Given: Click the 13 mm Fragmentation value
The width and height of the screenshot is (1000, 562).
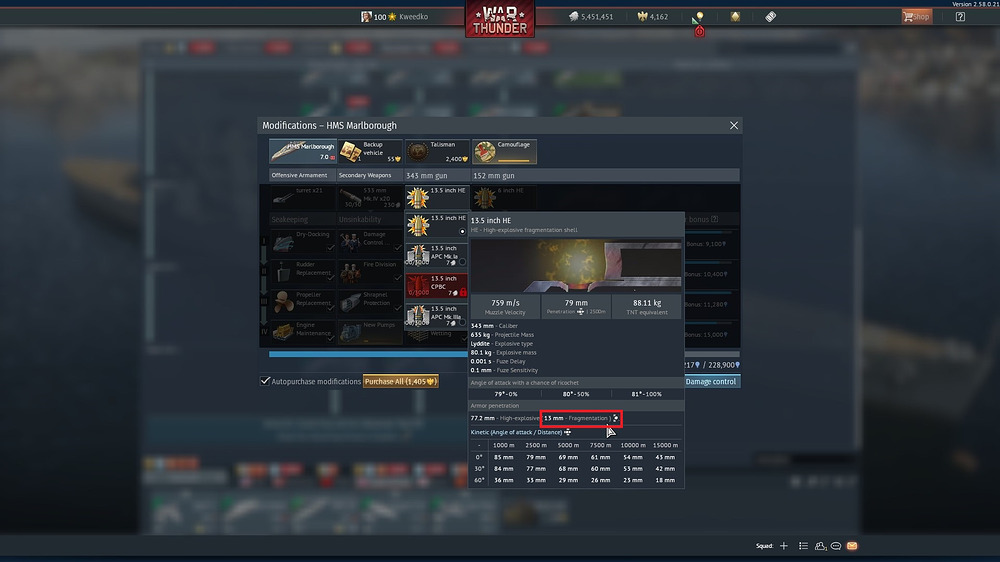Looking at the screenshot, I should pyautogui.click(x=577, y=418).
